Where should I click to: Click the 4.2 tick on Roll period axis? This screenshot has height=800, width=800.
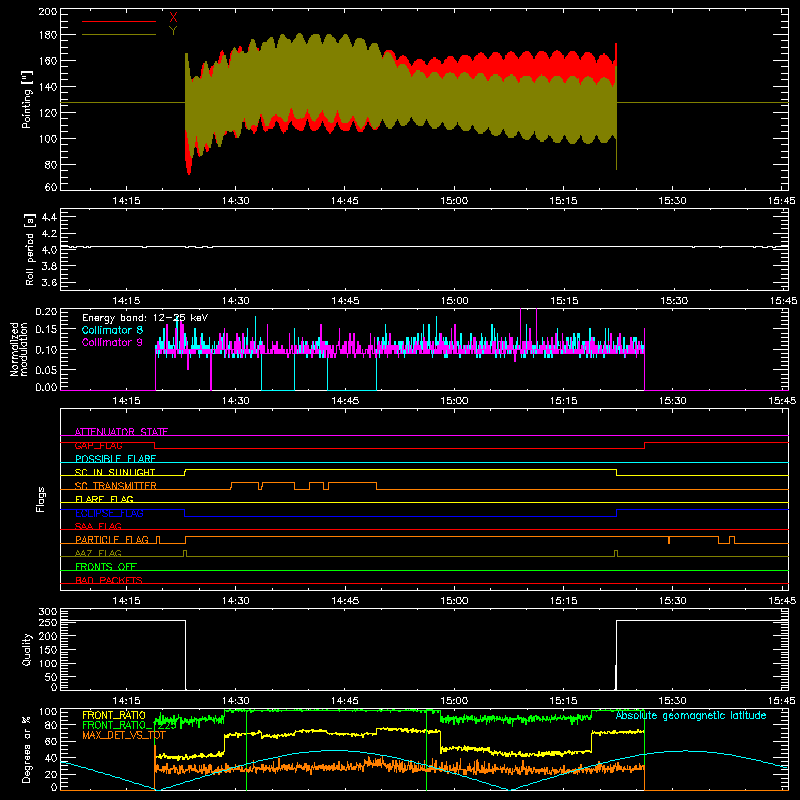point(49,234)
